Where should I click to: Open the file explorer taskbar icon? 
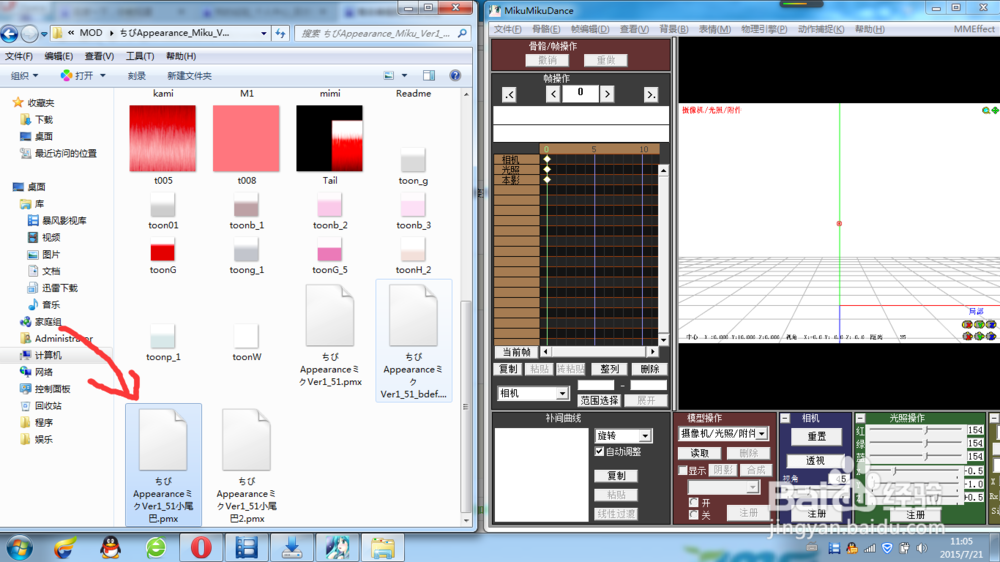383,547
